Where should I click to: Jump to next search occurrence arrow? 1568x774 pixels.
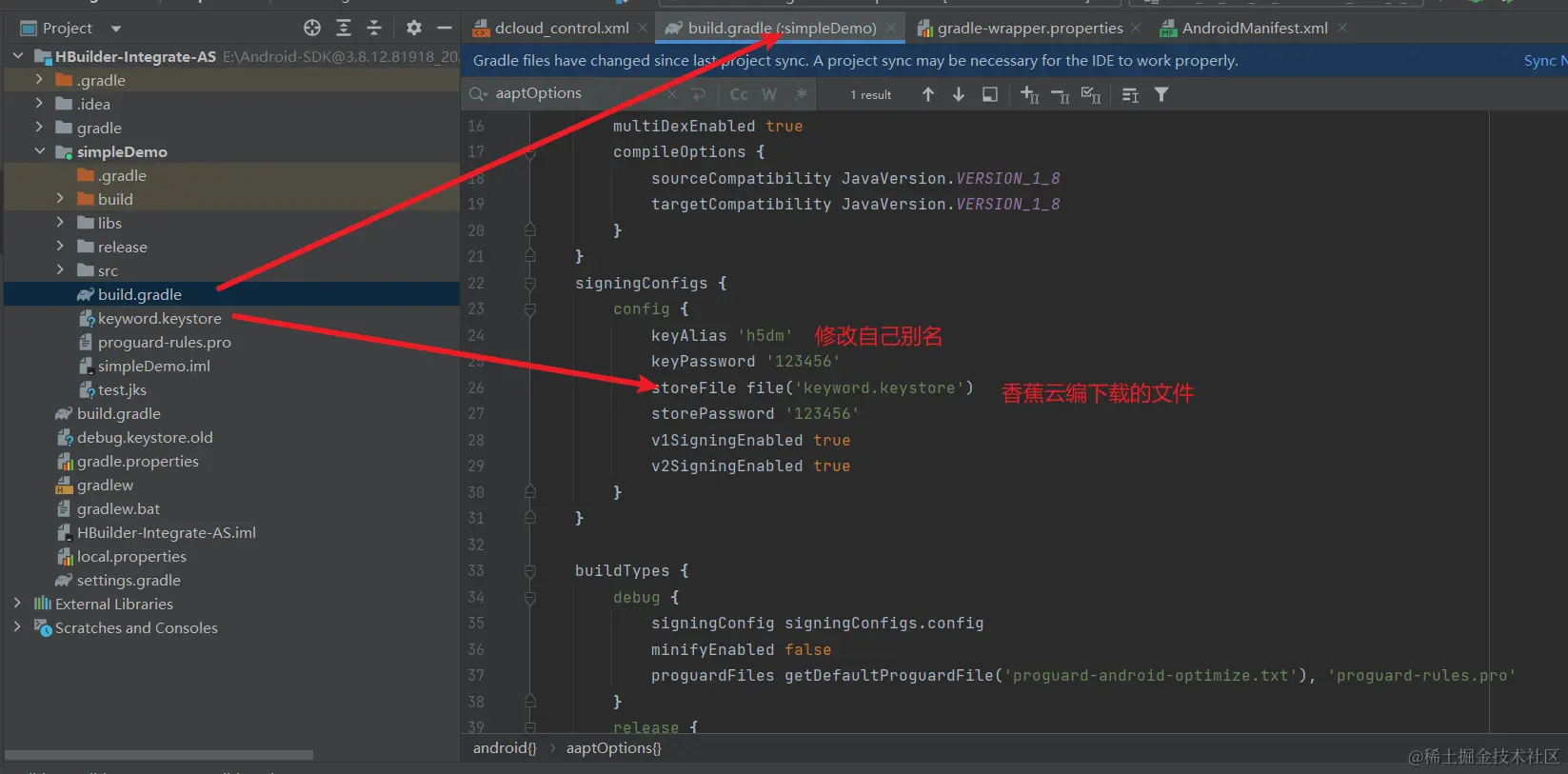[x=959, y=94]
